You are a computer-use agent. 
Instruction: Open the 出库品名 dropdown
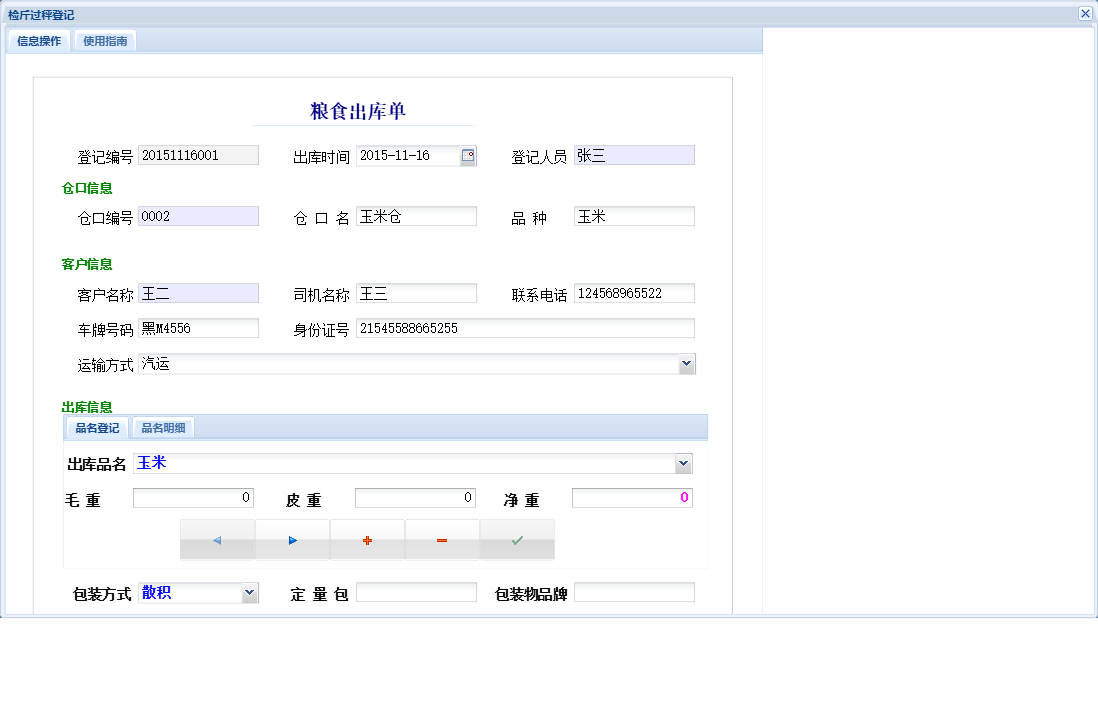point(684,463)
